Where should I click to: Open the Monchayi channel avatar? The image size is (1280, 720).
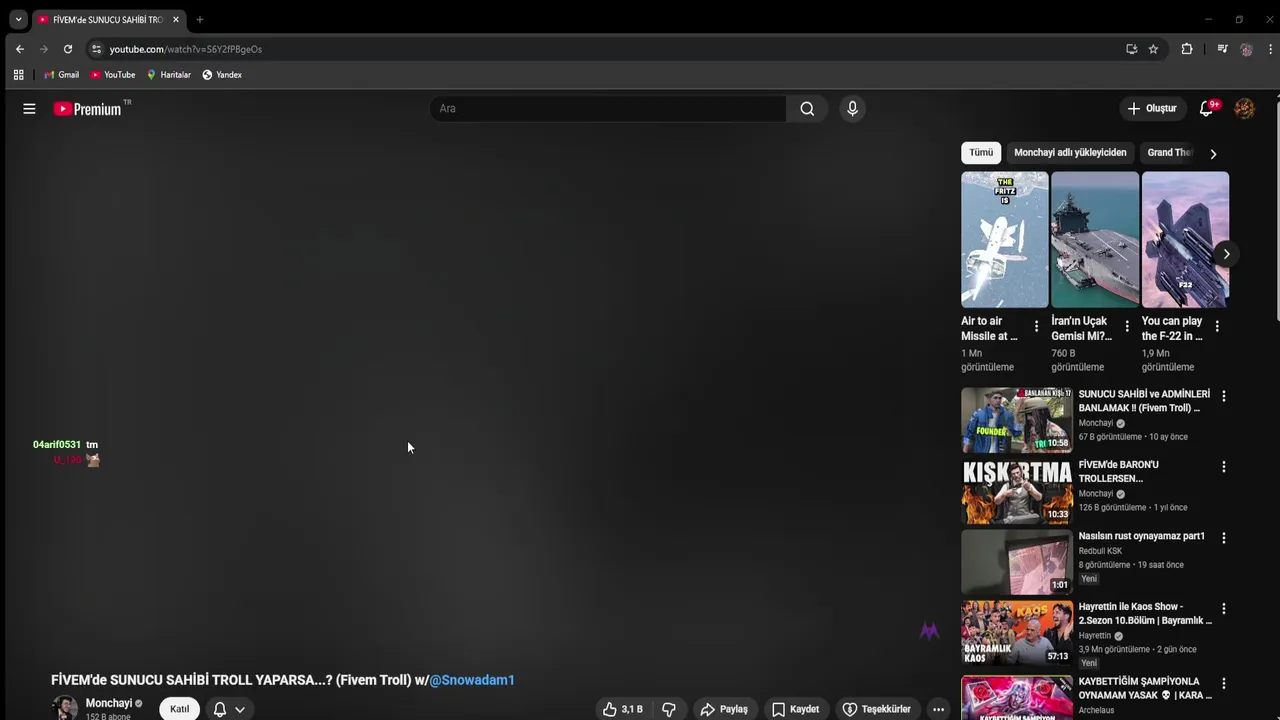(x=65, y=708)
